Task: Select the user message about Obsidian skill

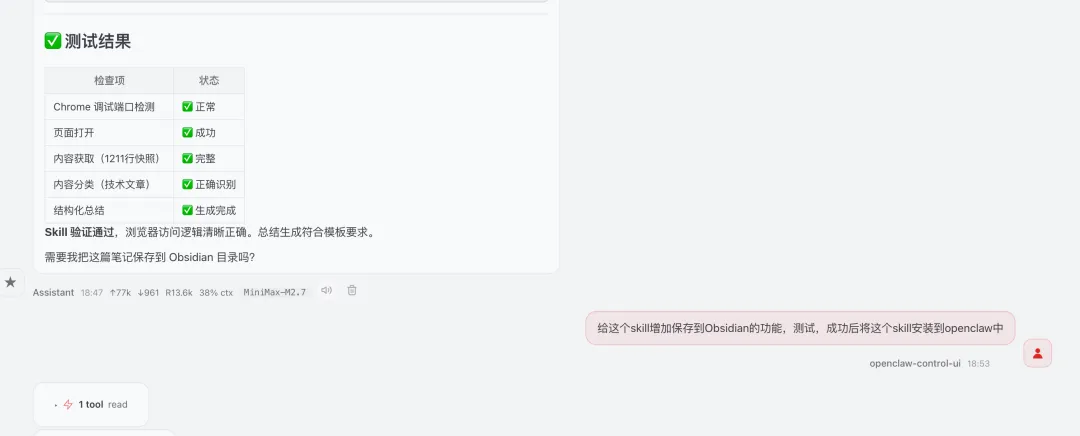Action: (x=800, y=328)
